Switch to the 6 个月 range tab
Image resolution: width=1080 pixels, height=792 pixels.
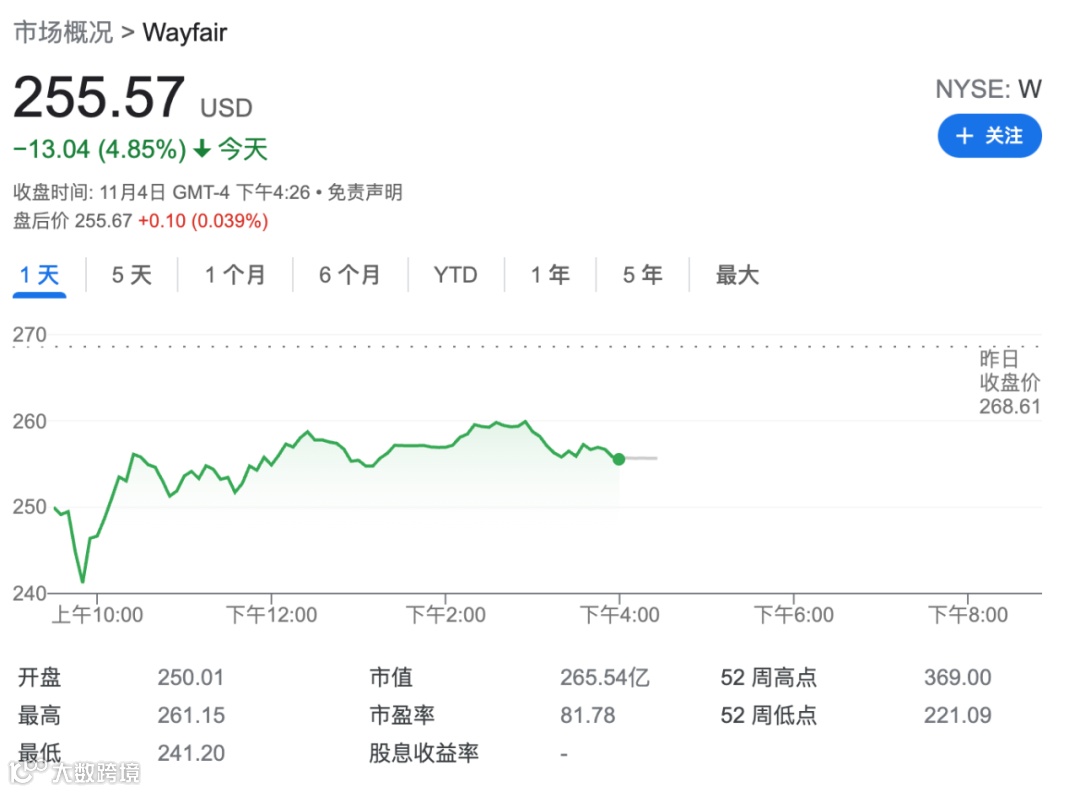pos(349,275)
